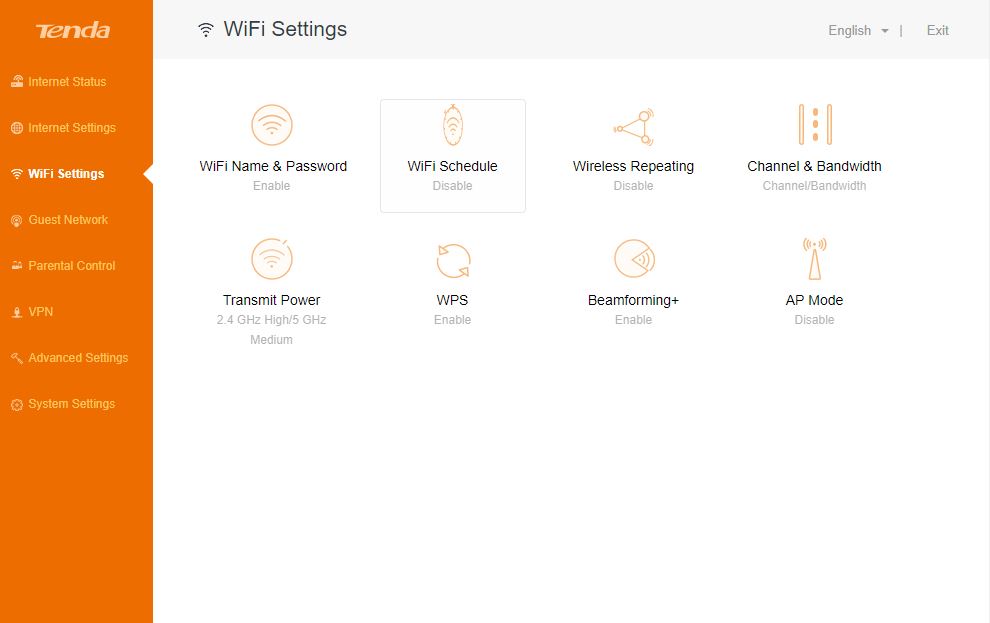The image size is (990, 623).
Task: Click the Exit link
Action: [938, 30]
